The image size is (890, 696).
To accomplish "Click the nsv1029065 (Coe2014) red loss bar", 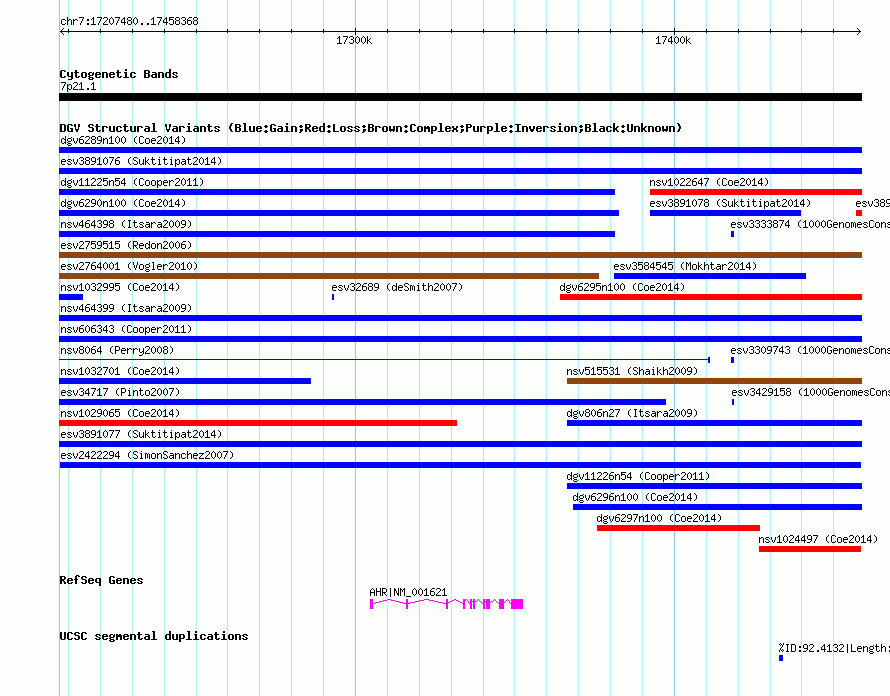I will [x=258, y=423].
